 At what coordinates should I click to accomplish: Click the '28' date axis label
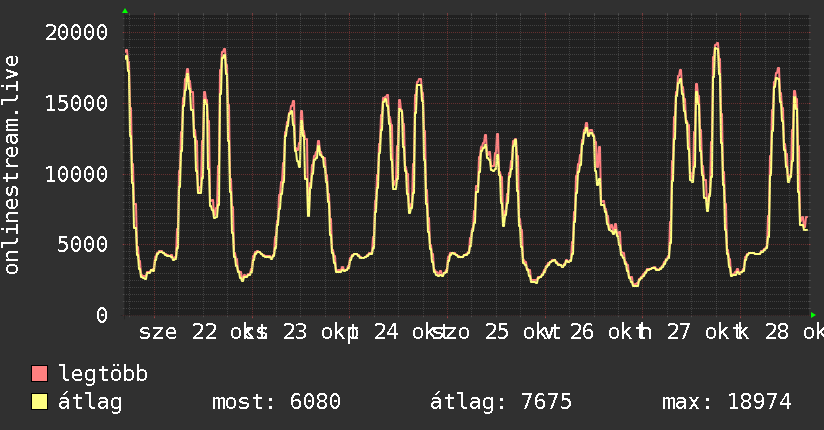777,332
